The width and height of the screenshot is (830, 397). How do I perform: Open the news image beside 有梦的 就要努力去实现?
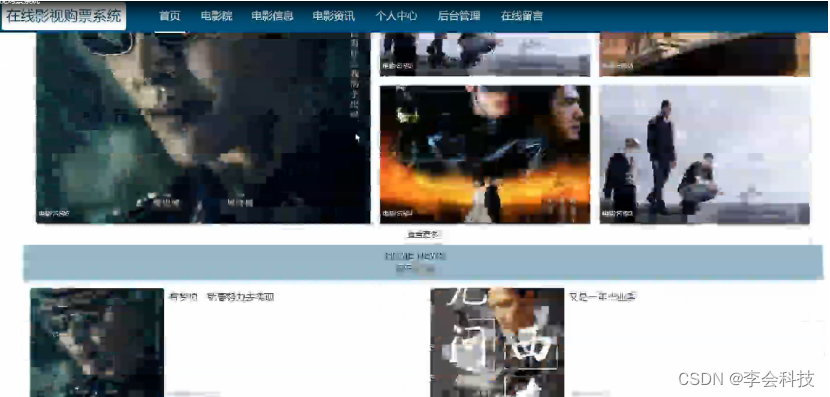coord(97,342)
